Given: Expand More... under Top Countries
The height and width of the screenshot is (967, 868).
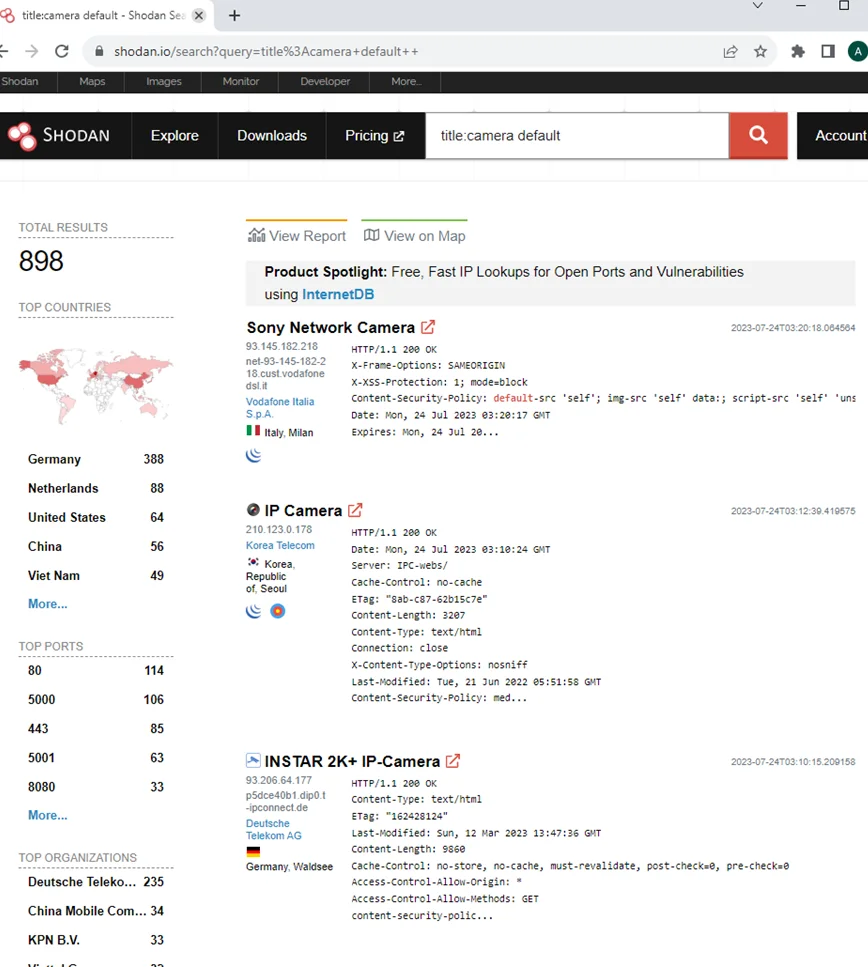Looking at the screenshot, I should (x=46, y=603).
